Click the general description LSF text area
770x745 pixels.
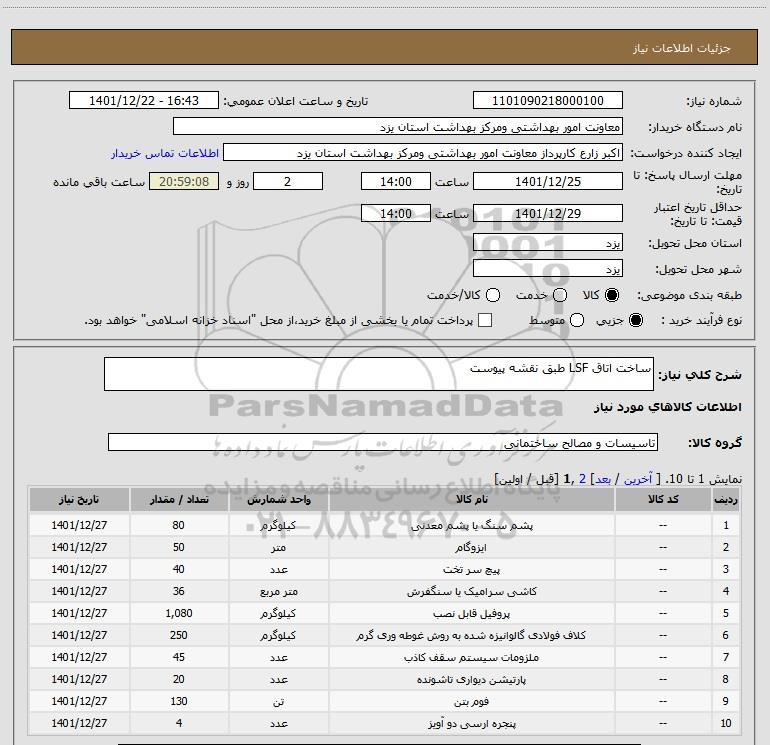(379, 374)
